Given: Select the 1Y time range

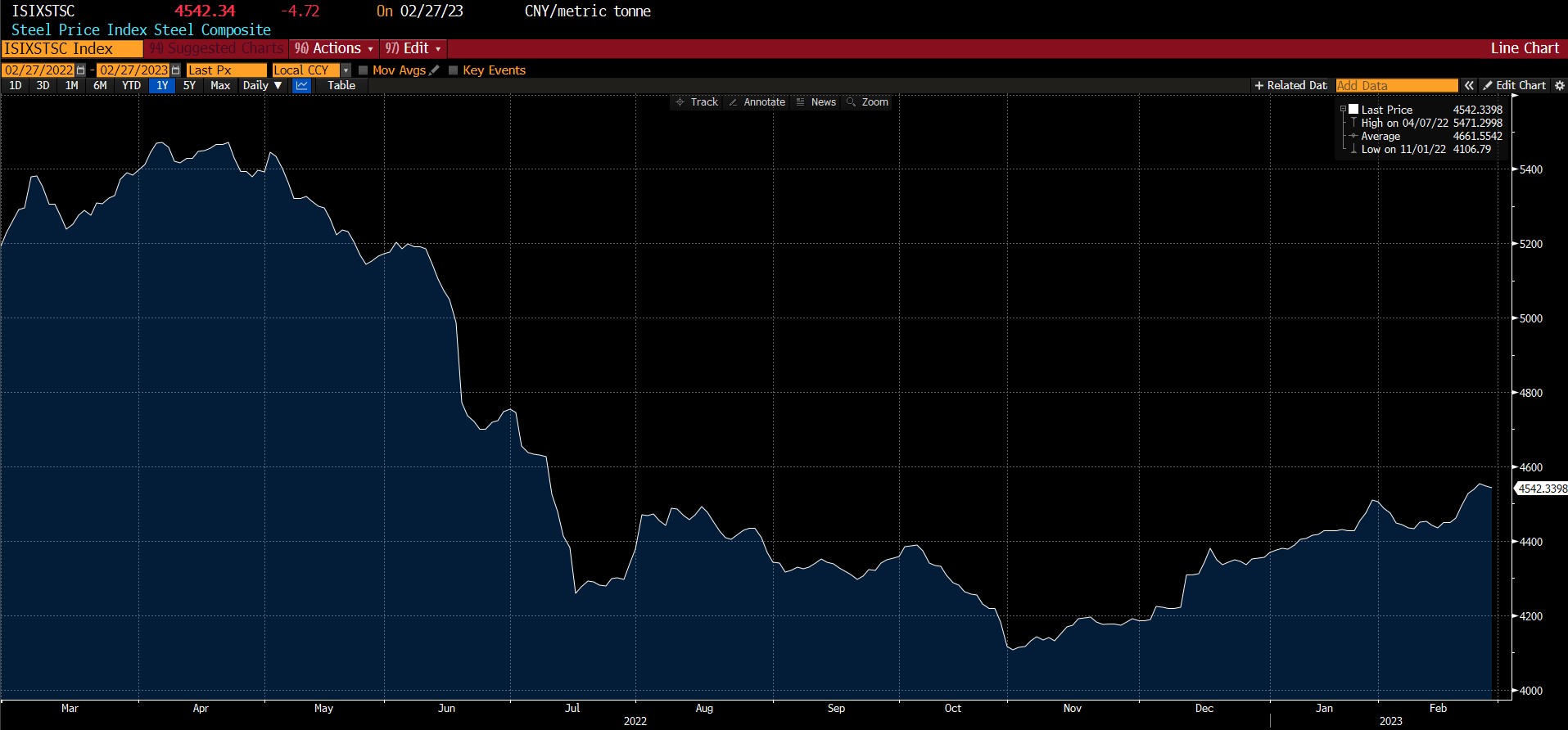Looking at the screenshot, I should point(162,85).
